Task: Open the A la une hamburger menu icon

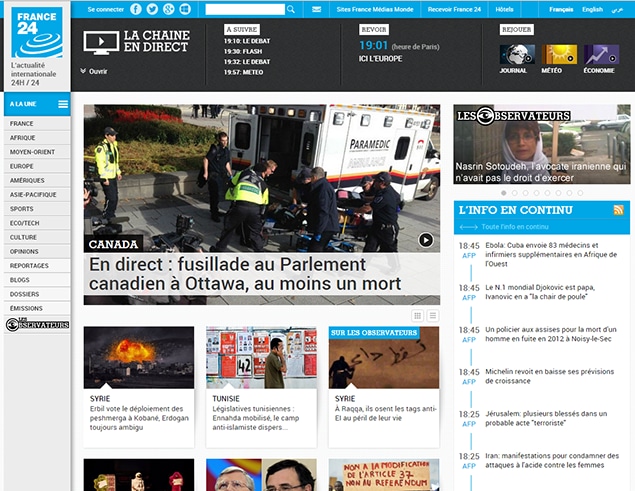Action: click(63, 104)
